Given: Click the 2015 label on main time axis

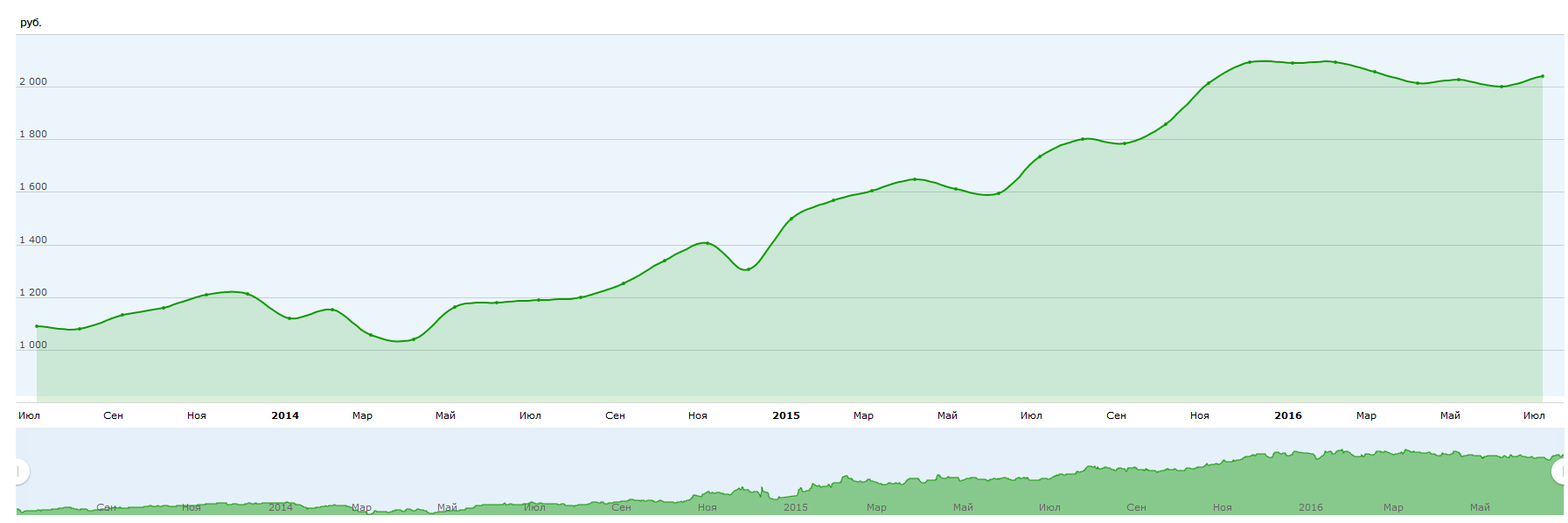Looking at the screenshot, I should coord(786,415).
